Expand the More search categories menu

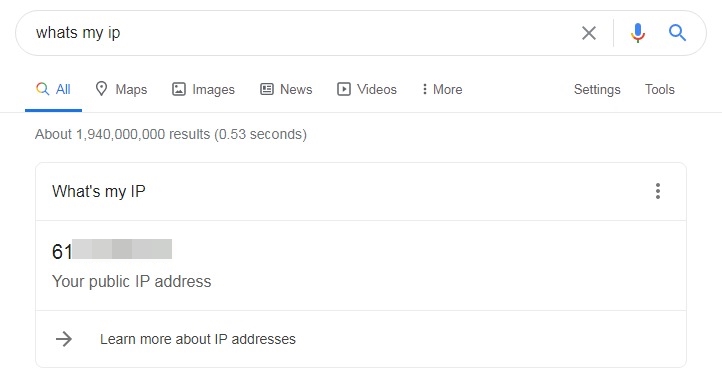pyautogui.click(x=442, y=89)
